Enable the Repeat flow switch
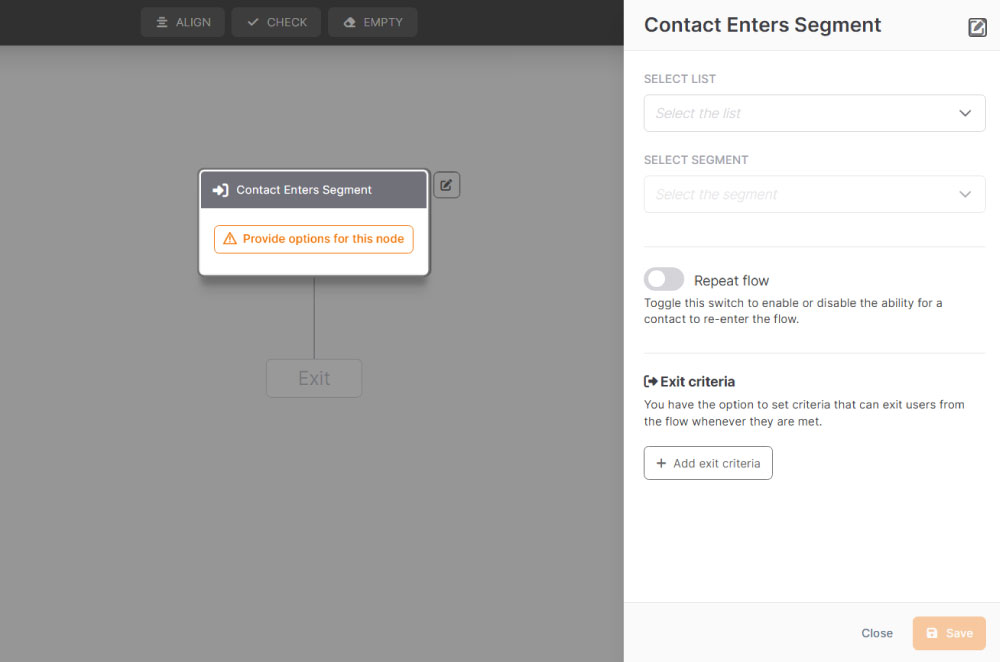Viewport: 1000px width, 662px height. (x=663, y=279)
